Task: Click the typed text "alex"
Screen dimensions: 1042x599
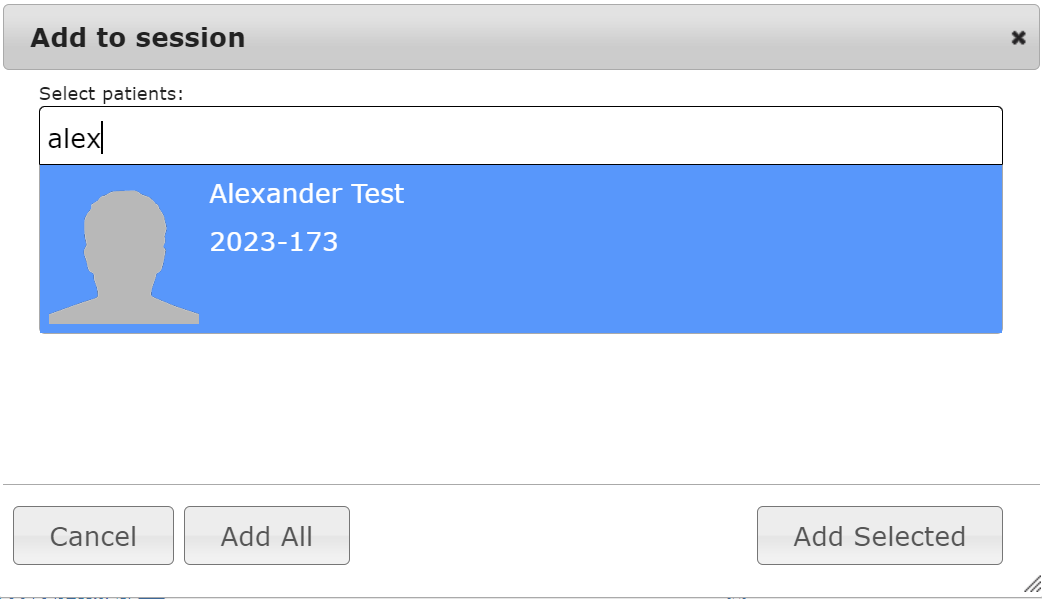Action: 74,138
